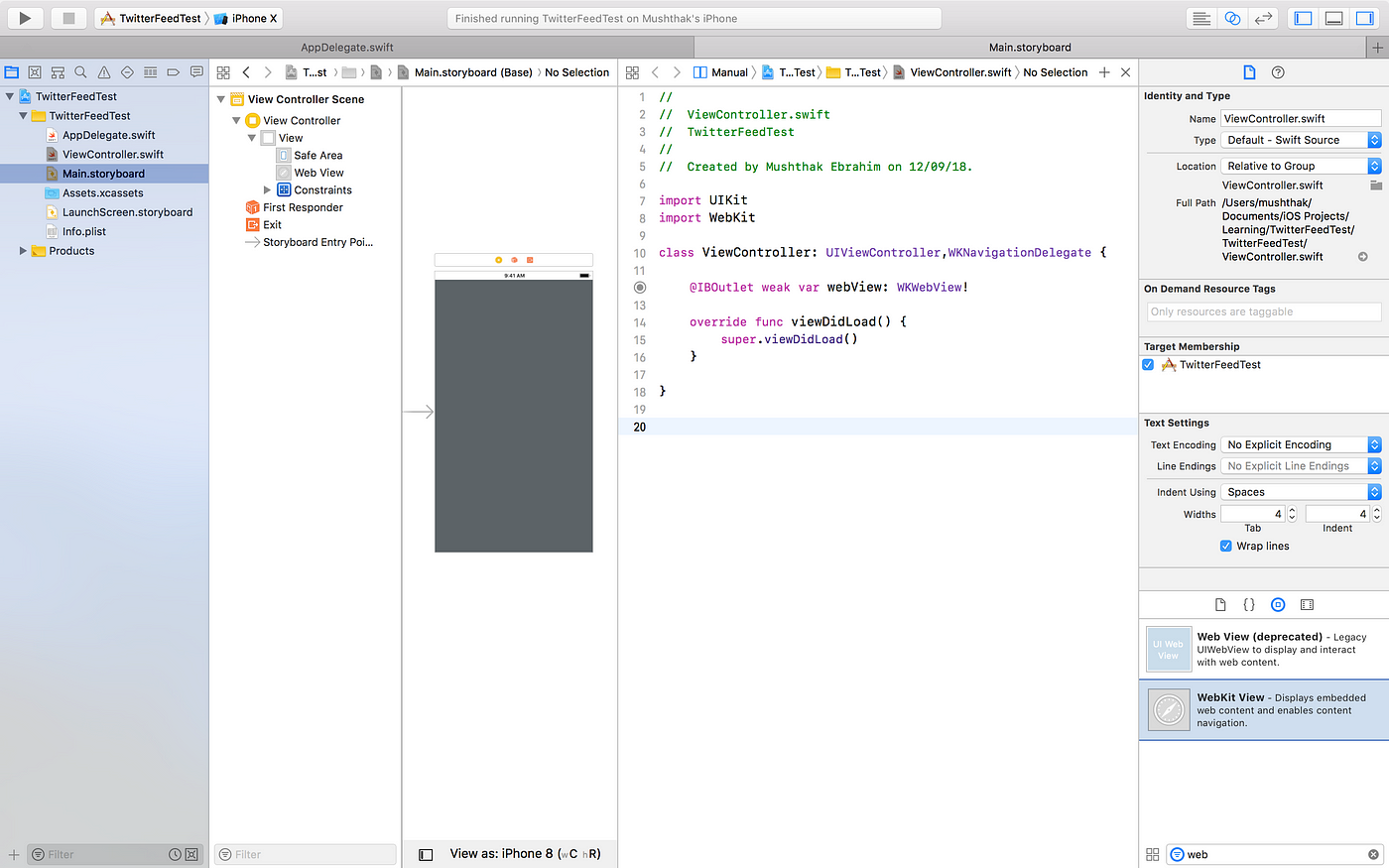1389x868 pixels.
Task: Clear the 'web' library search
Action: [1373, 854]
